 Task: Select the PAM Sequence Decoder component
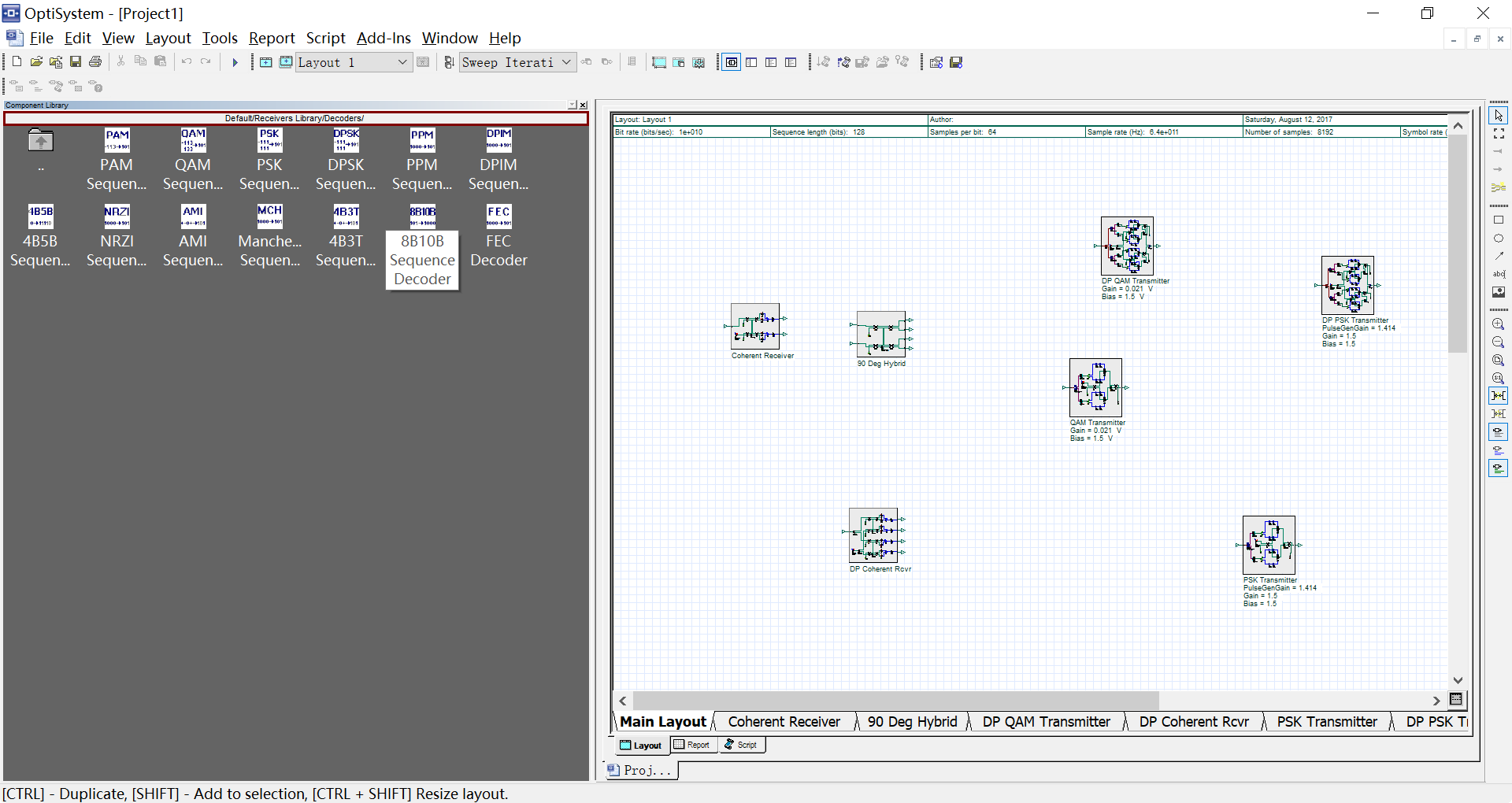coord(117,161)
